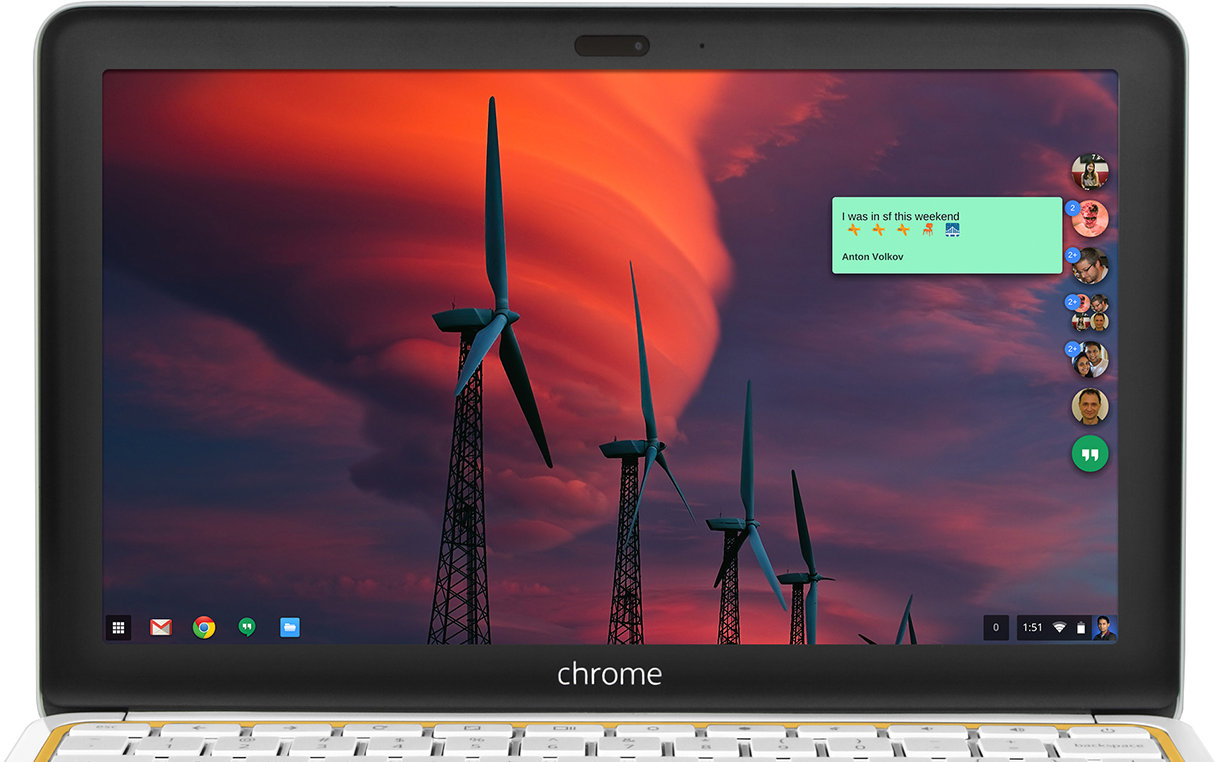This screenshot has width=1218, height=762.
Task: Click the user profile picture in tray
Action: coord(1104,628)
